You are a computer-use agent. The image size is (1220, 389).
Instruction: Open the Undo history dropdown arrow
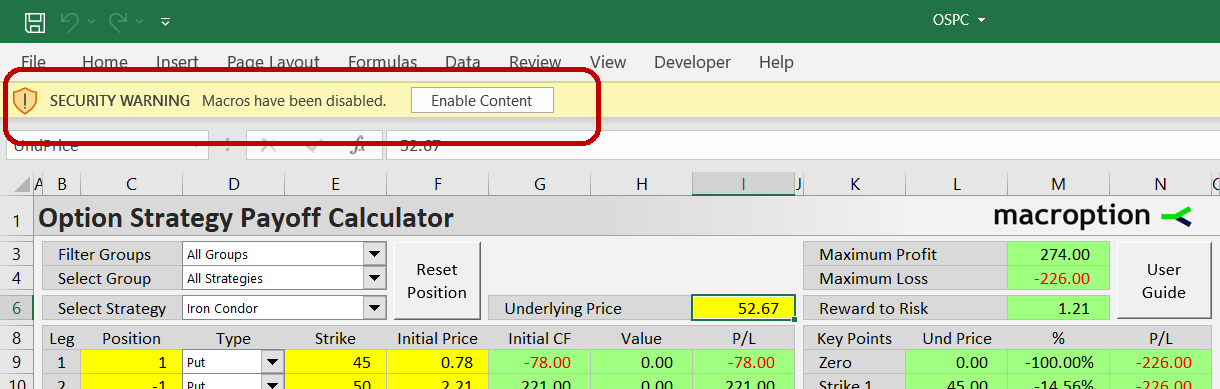tap(92, 21)
